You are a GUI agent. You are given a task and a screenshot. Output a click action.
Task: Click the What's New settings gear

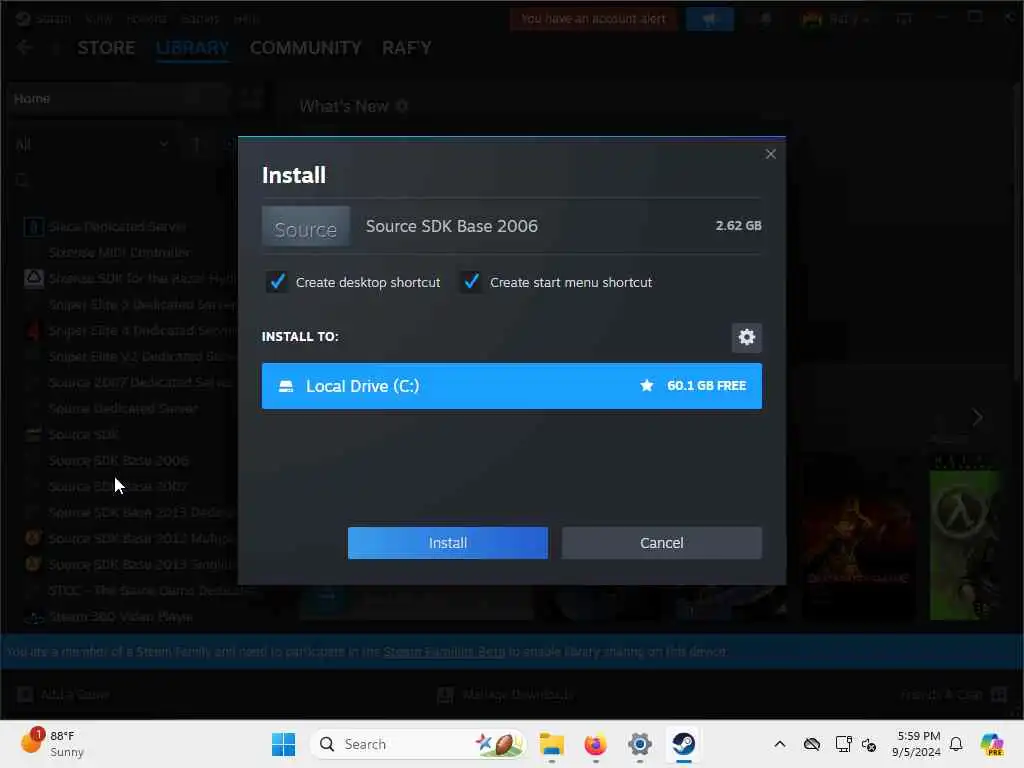tap(402, 106)
